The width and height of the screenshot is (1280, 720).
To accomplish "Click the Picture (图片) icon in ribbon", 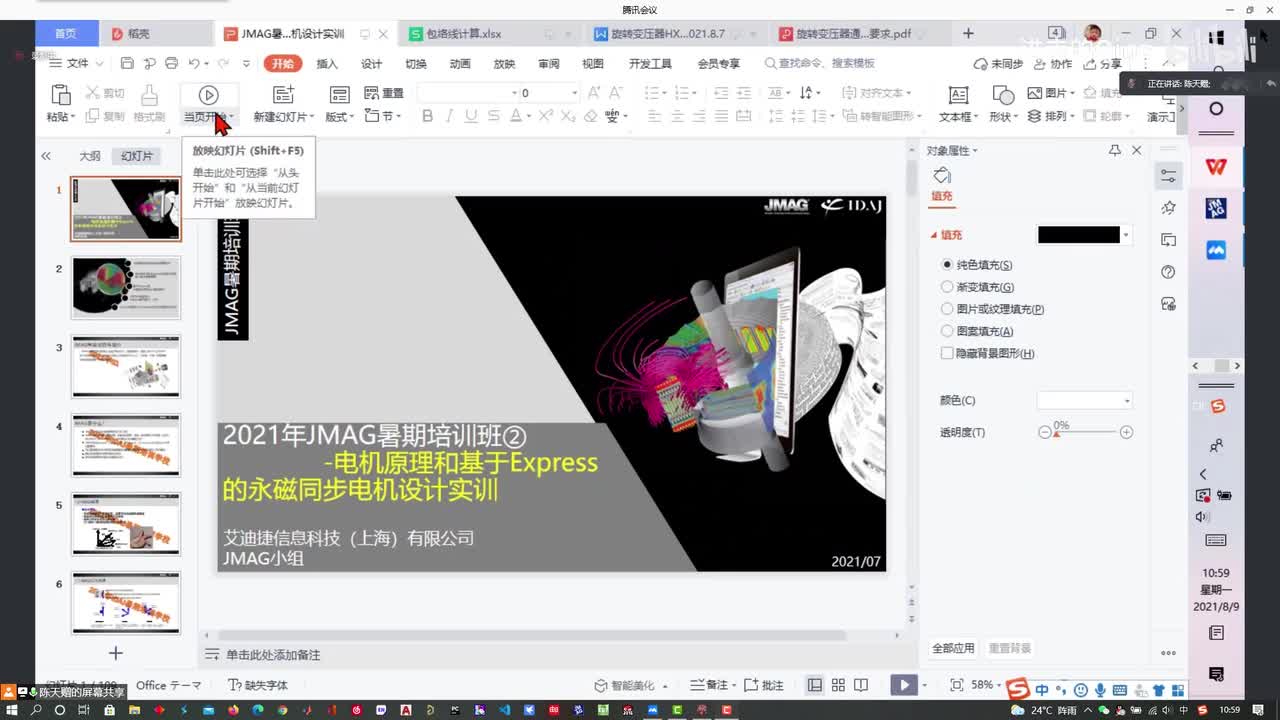I will pyautogui.click(x=1035, y=93).
